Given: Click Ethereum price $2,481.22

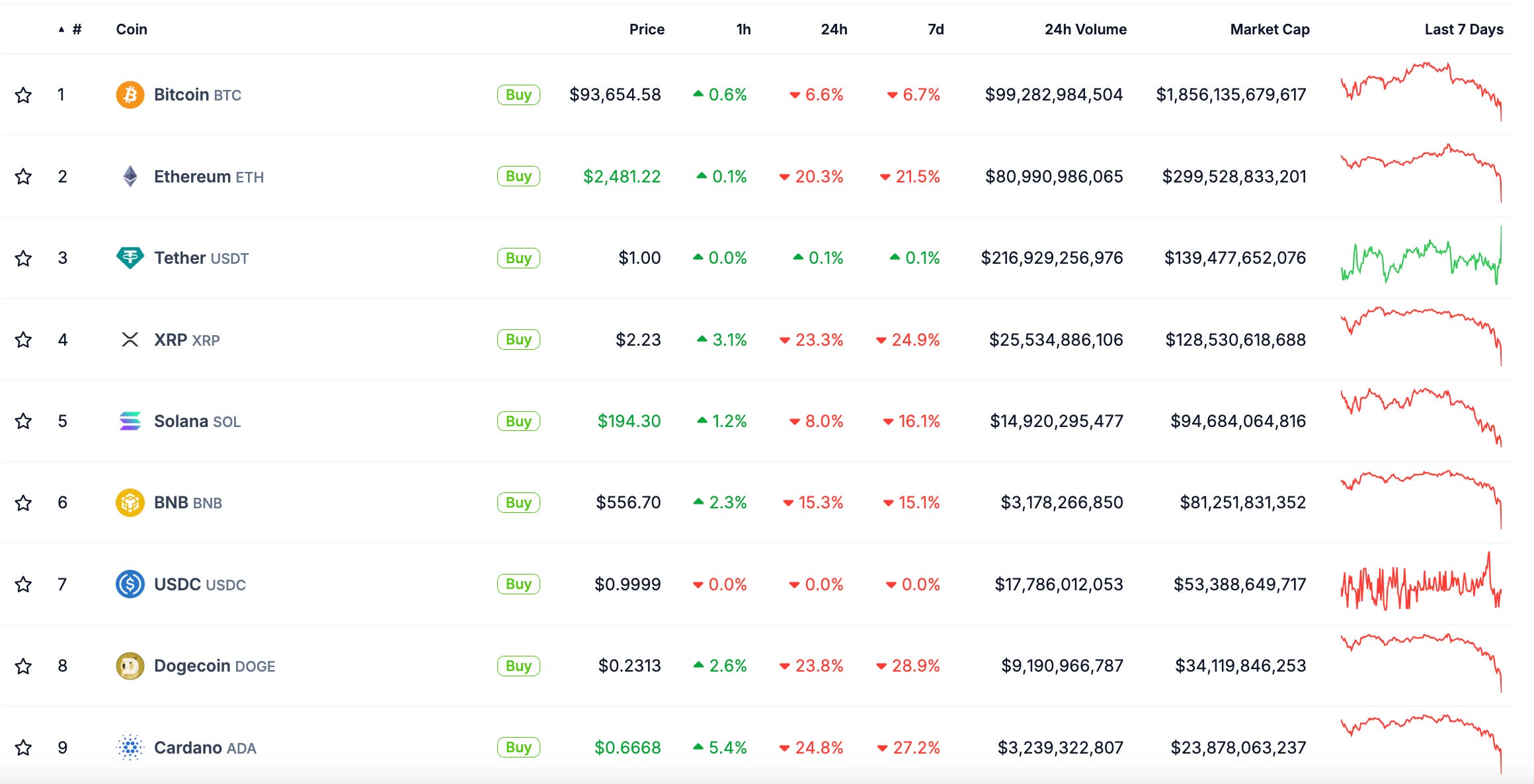Looking at the screenshot, I should [x=622, y=176].
